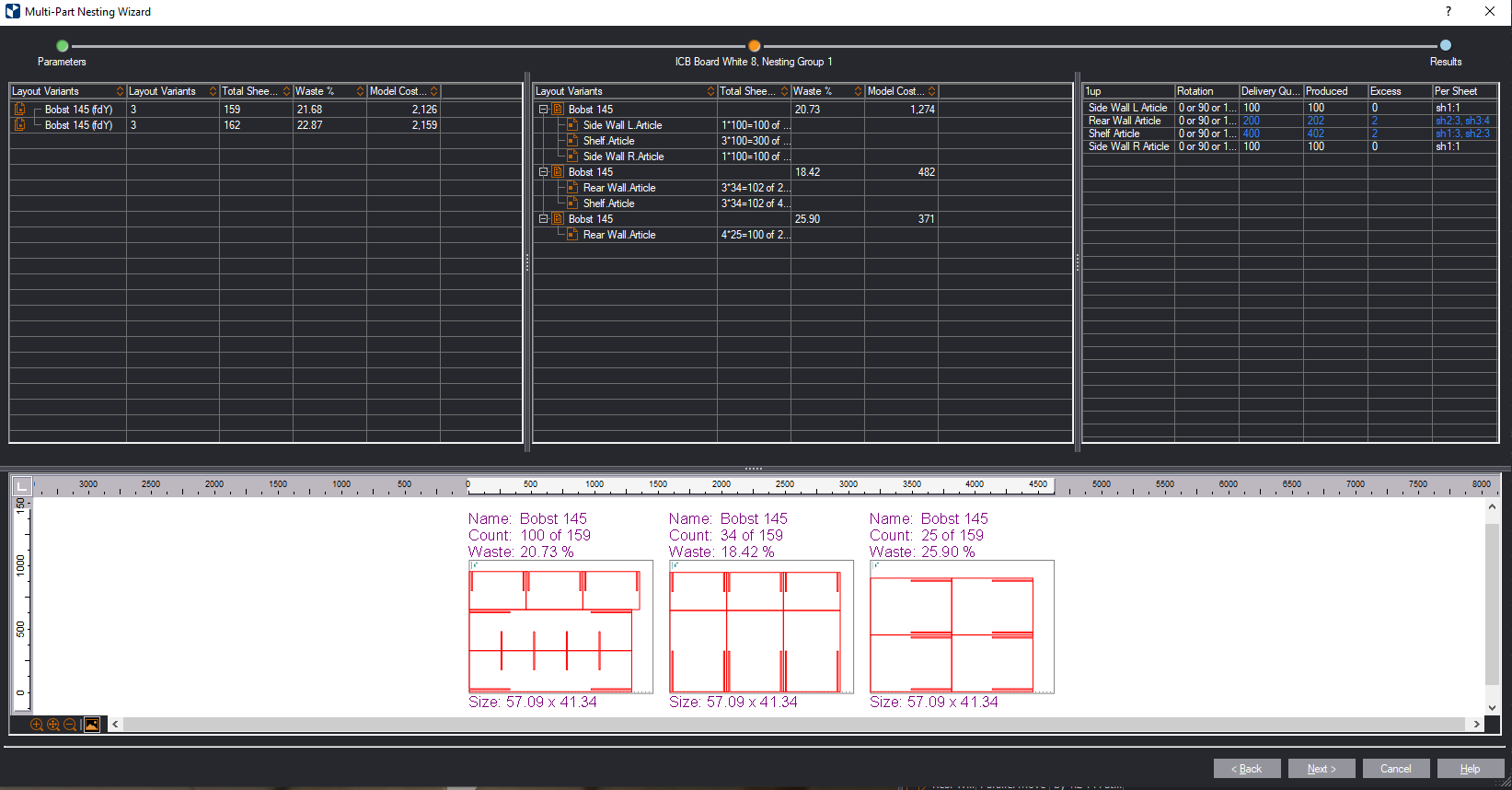Viewport: 1512px width, 790px height.
Task: Click the zoom in magnifier icon
Action: click(x=37, y=725)
